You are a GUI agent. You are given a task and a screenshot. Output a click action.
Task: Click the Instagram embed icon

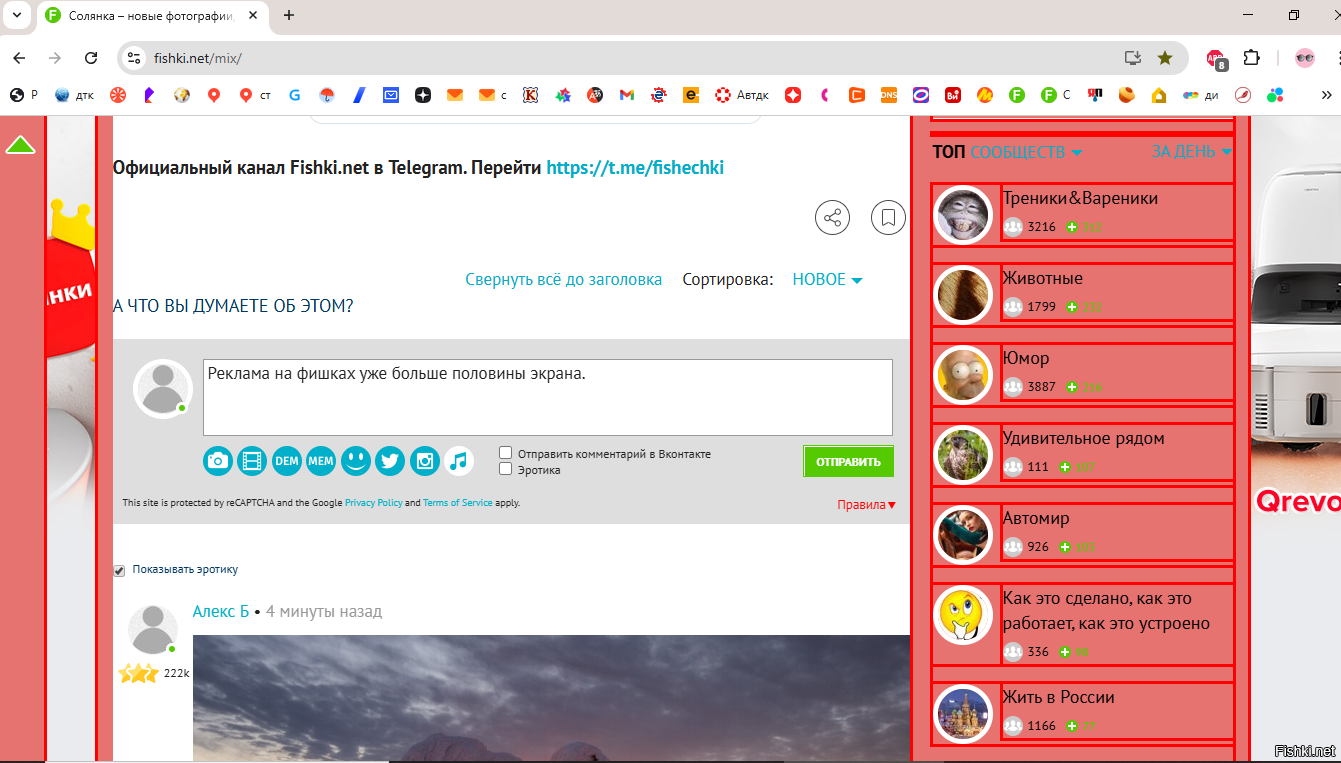[424, 461]
